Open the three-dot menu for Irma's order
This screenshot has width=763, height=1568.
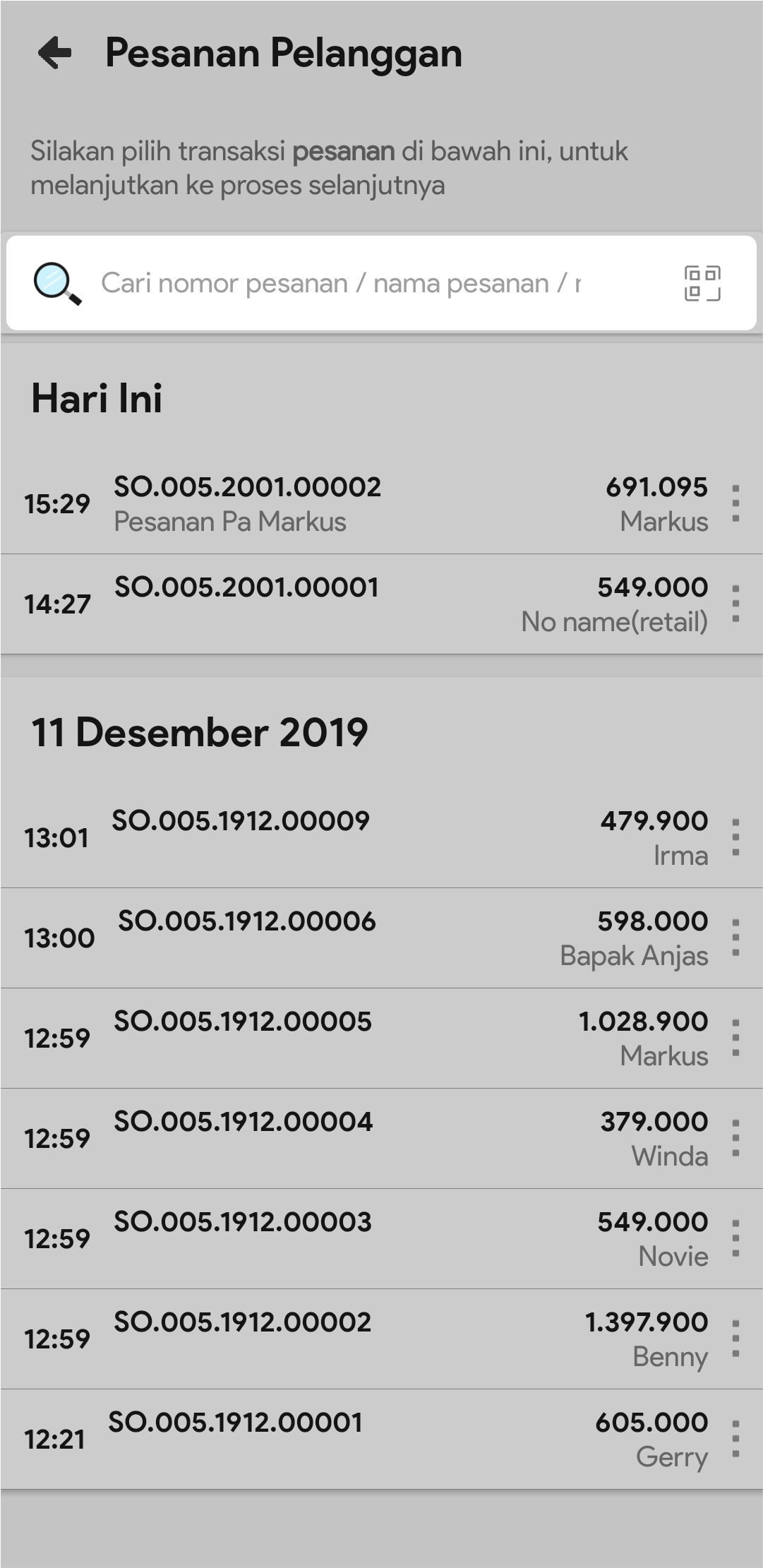coord(735,837)
